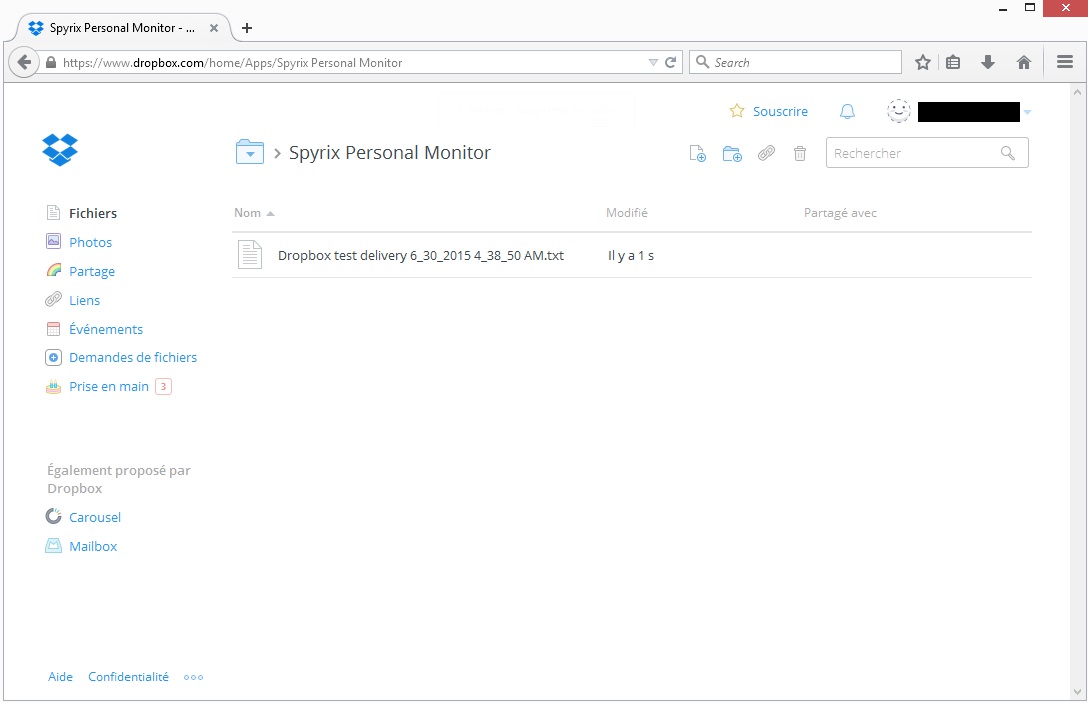The image size is (1088, 703).
Task: Open the Confidentialité link
Action: [x=128, y=677]
